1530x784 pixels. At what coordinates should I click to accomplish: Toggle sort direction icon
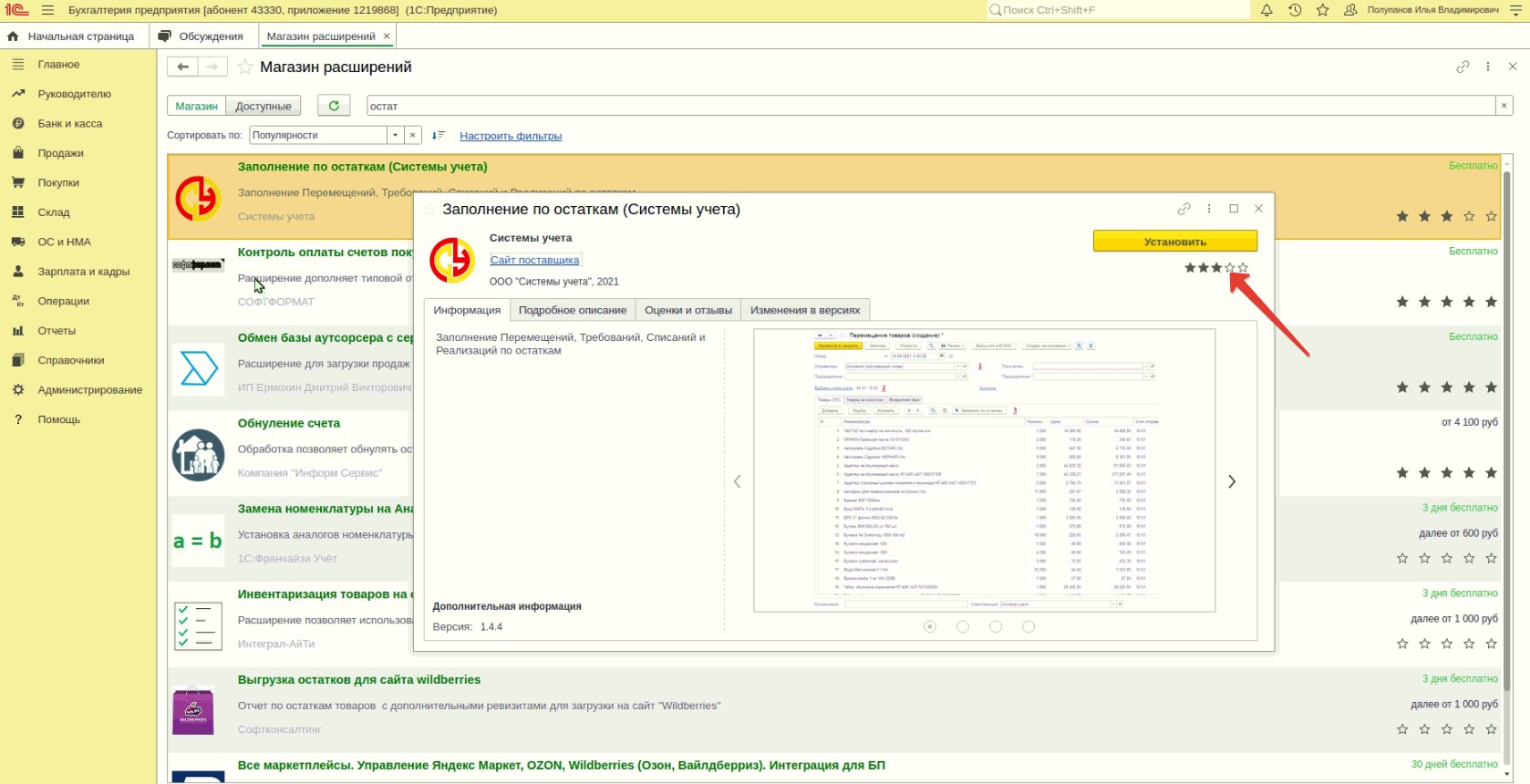point(439,135)
